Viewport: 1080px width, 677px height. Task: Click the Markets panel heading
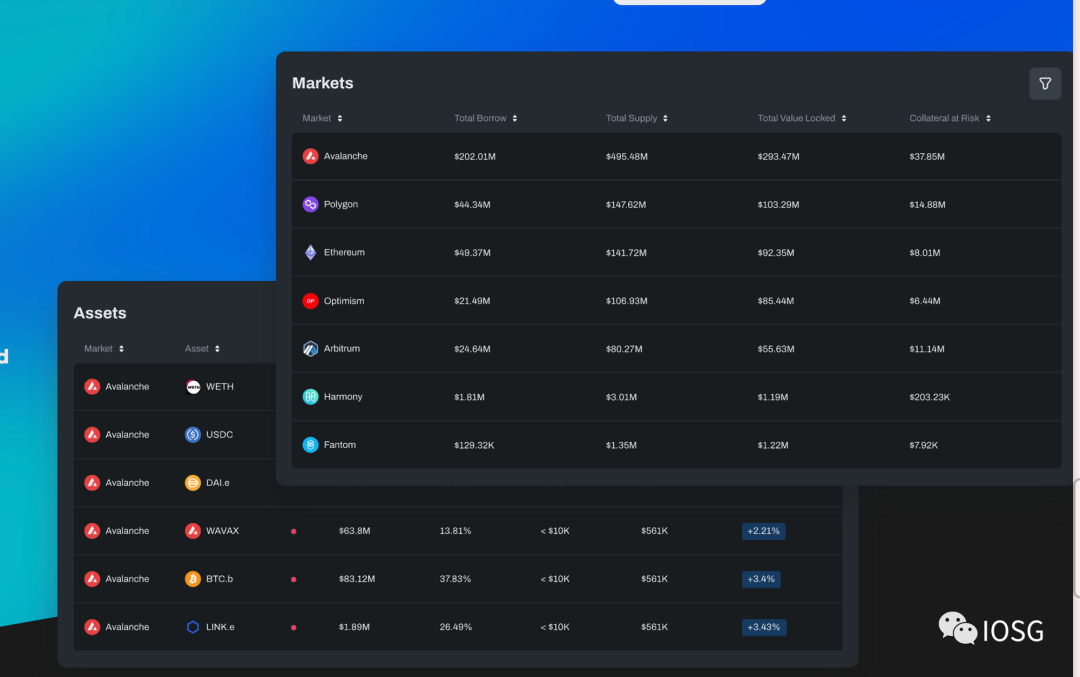(322, 83)
